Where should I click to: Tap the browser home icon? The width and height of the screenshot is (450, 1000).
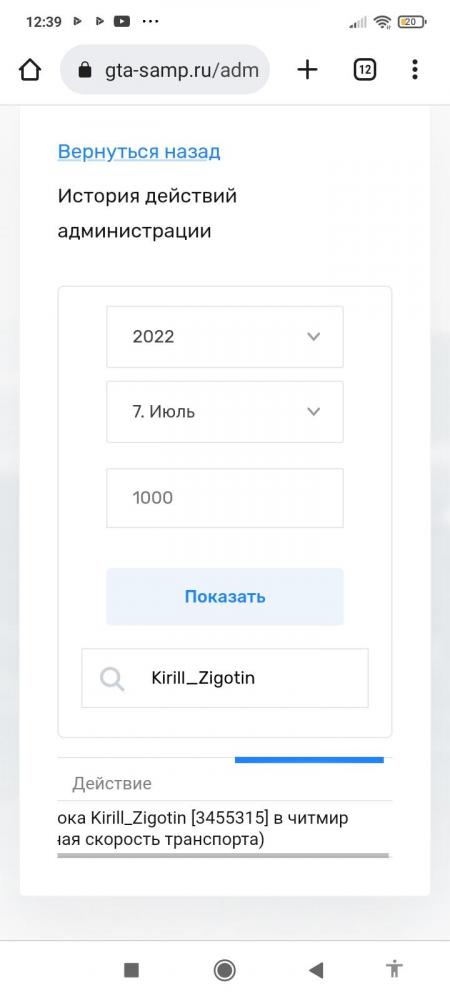click(x=30, y=70)
